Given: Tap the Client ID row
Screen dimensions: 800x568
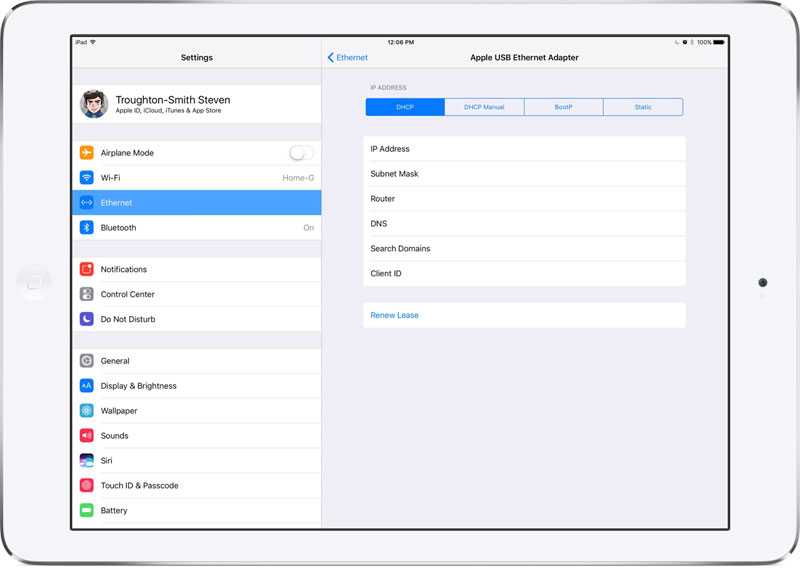Looking at the screenshot, I should [x=524, y=274].
